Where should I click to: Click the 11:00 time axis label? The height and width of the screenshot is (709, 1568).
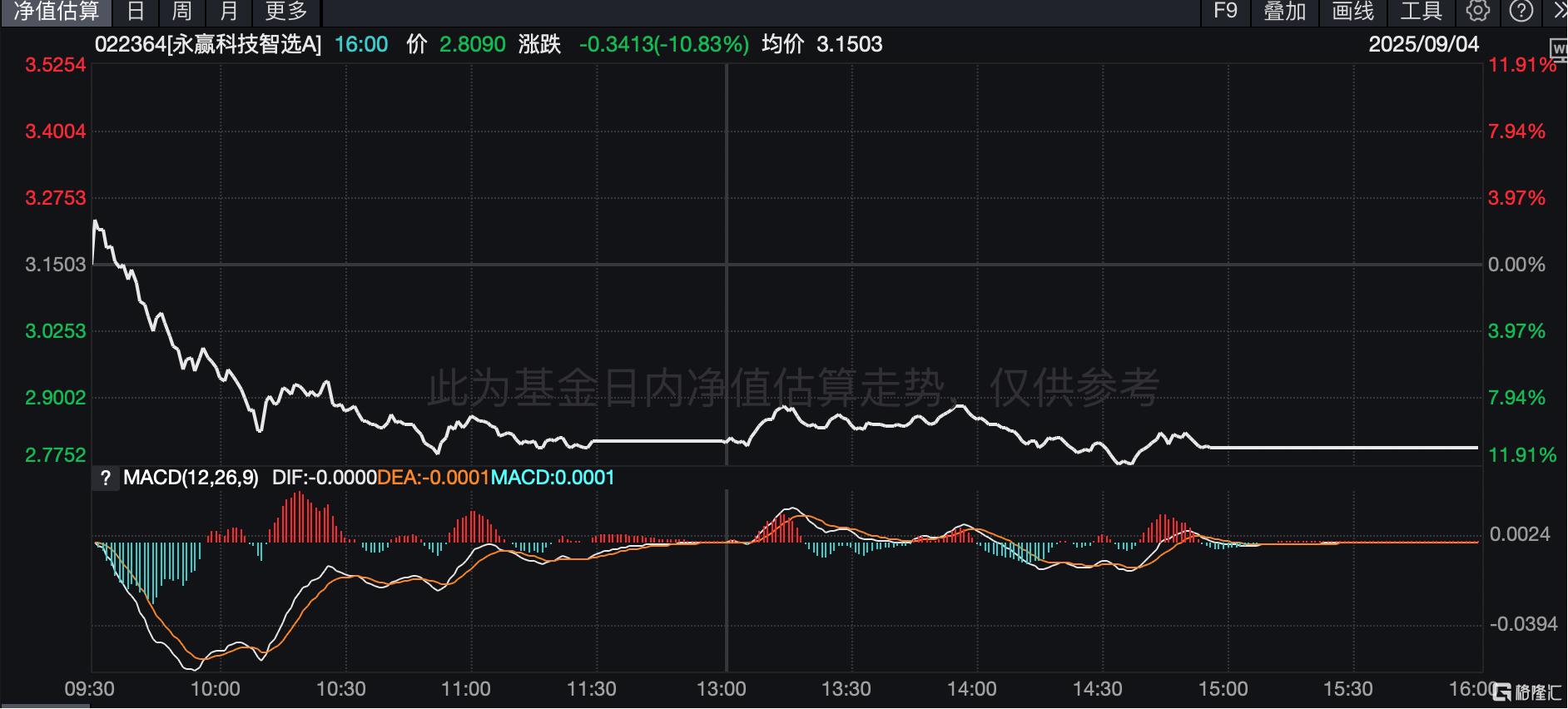[x=466, y=689]
